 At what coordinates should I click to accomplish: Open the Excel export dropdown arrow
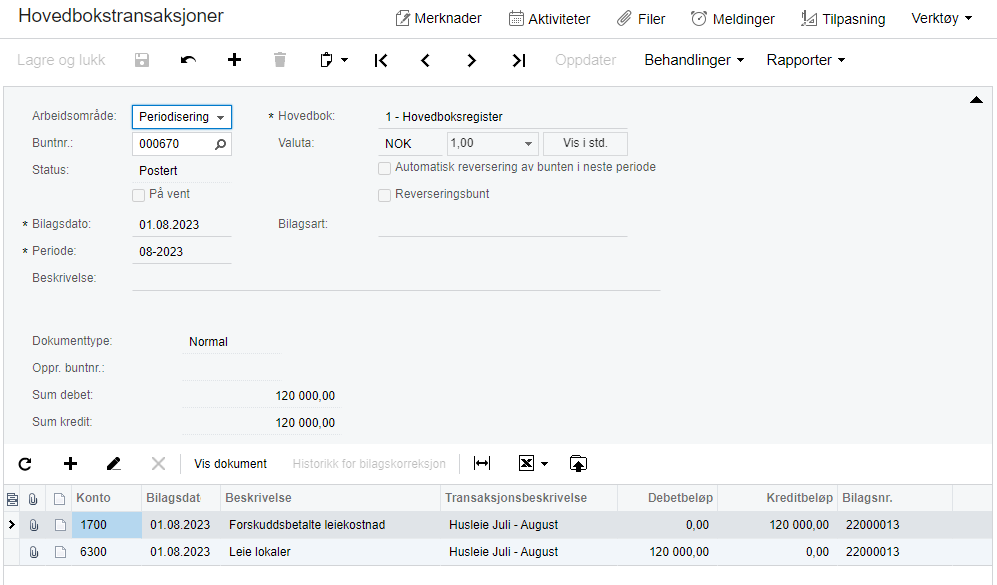click(x=544, y=464)
